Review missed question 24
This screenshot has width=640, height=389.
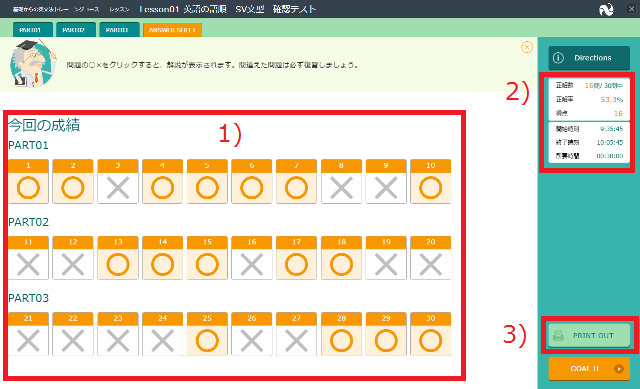pyautogui.click(x=162, y=334)
